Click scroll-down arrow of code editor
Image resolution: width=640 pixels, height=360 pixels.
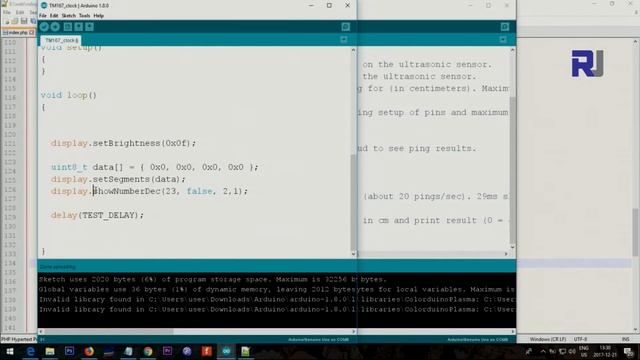pyautogui.click(x=353, y=254)
